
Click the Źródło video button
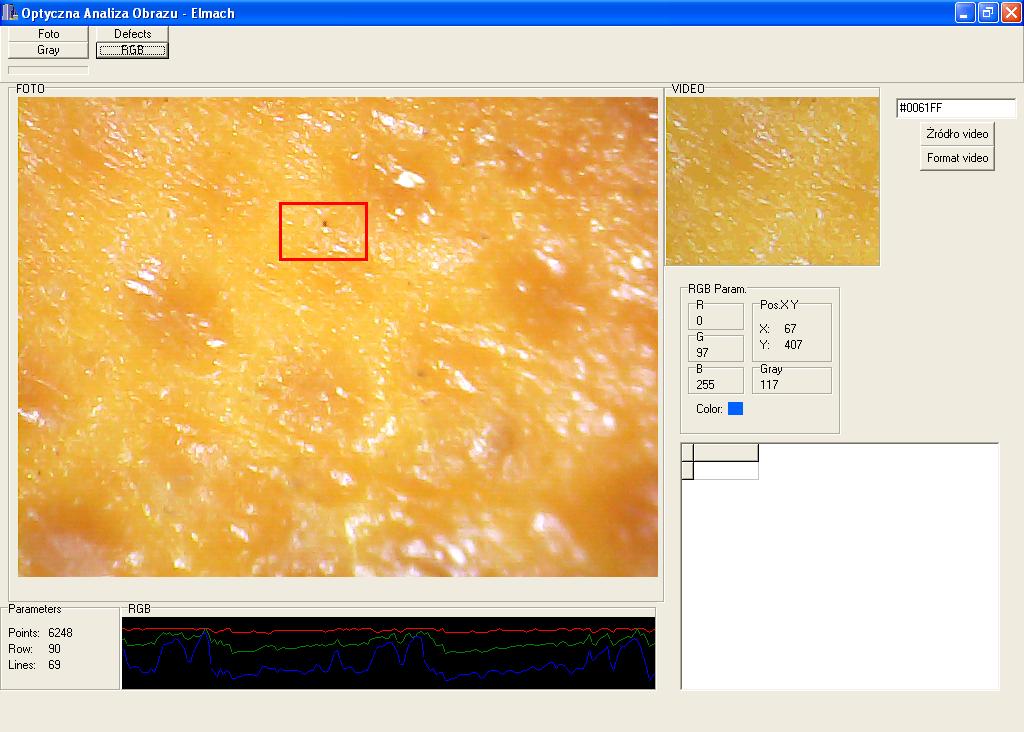click(x=957, y=134)
